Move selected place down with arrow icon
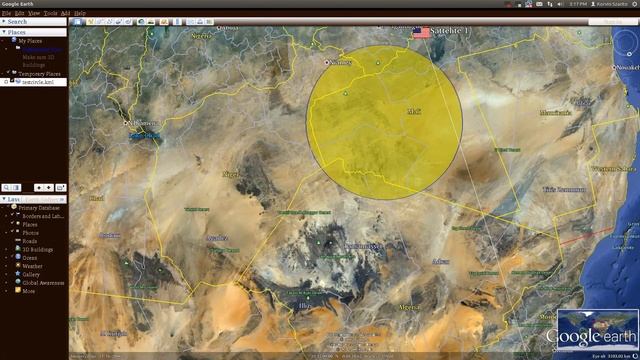This screenshot has width=640, height=360. coord(49,188)
